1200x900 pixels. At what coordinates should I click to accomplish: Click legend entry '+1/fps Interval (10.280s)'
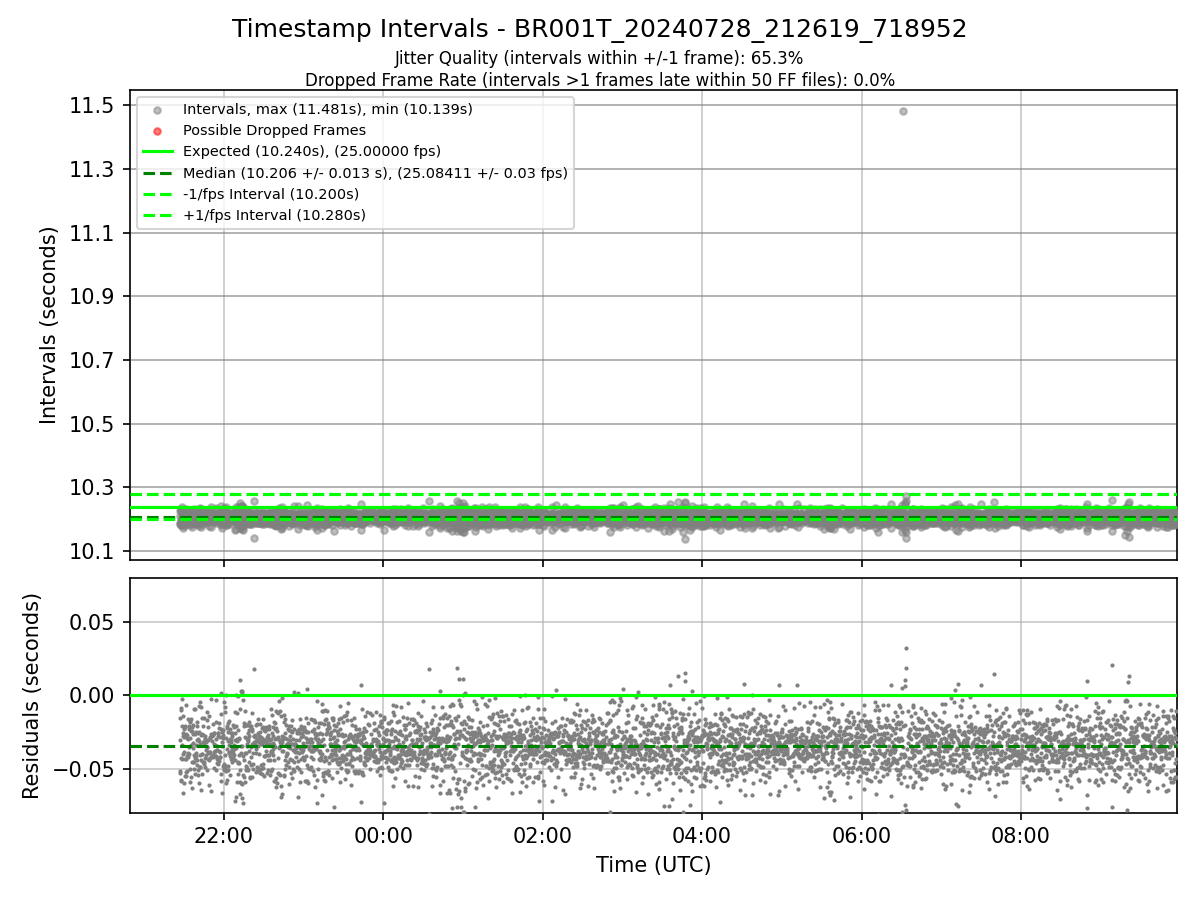[274, 215]
